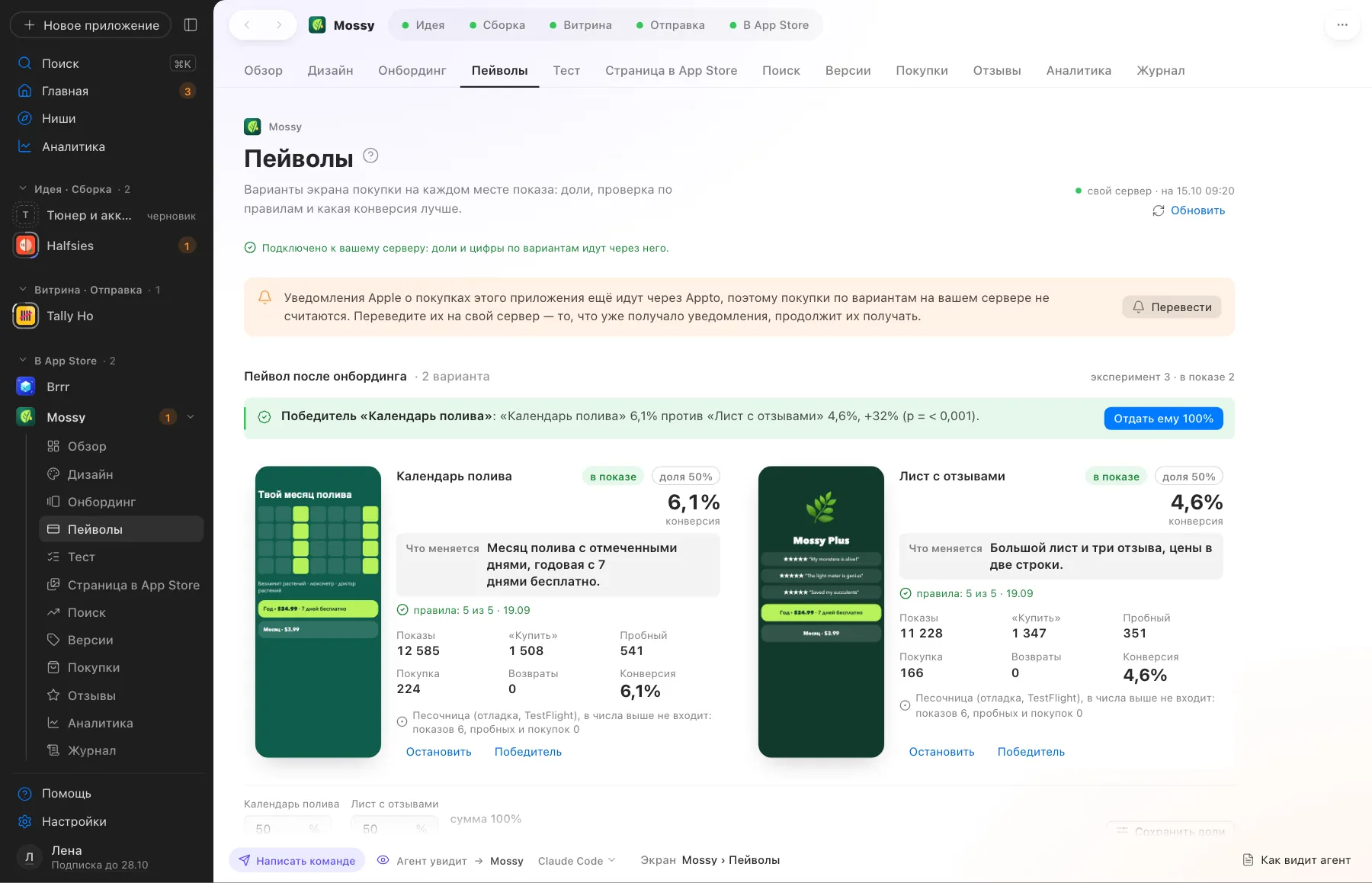
Task: Open the Claude Code dropdown
Action: click(x=576, y=861)
